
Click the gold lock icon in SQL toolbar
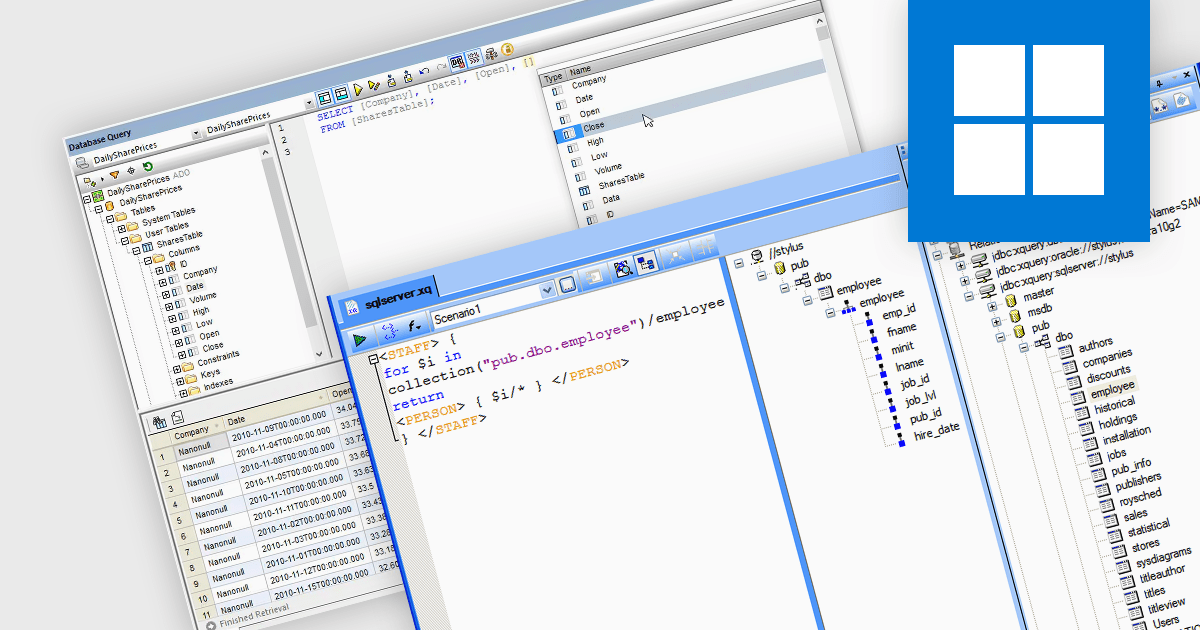point(507,48)
